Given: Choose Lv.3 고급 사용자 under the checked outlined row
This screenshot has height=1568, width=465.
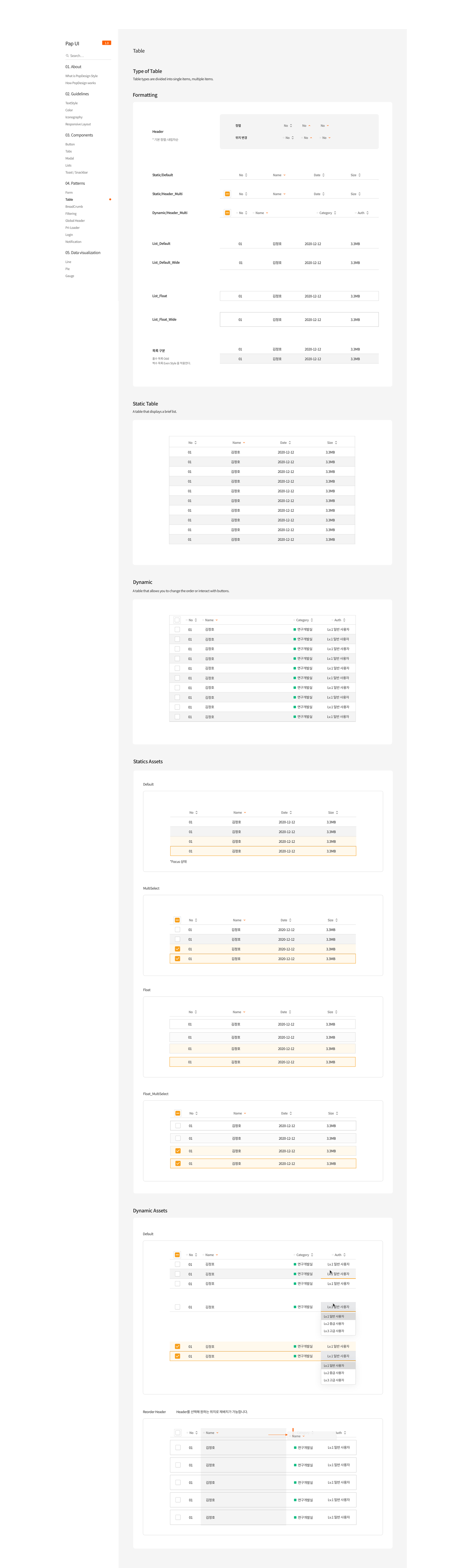Looking at the screenshot, I should (x=338, y=1380).
